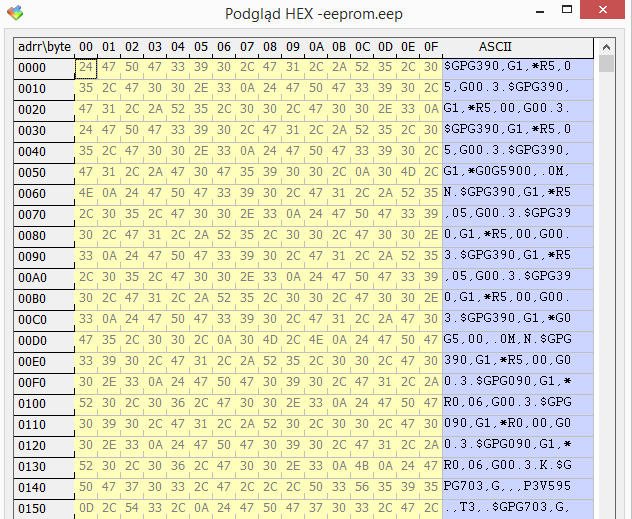
Task: Select byte in column 00 of row 0150
Action: point(86,507)
